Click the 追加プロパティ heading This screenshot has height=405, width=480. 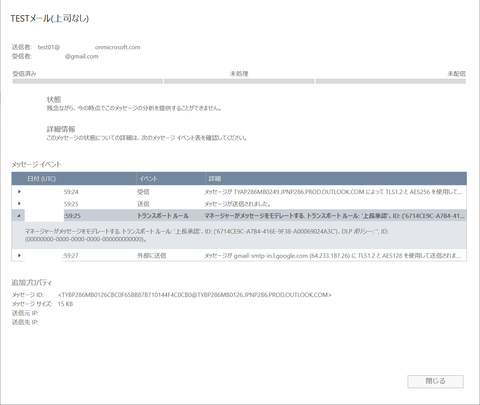click(x=32, y=283)
